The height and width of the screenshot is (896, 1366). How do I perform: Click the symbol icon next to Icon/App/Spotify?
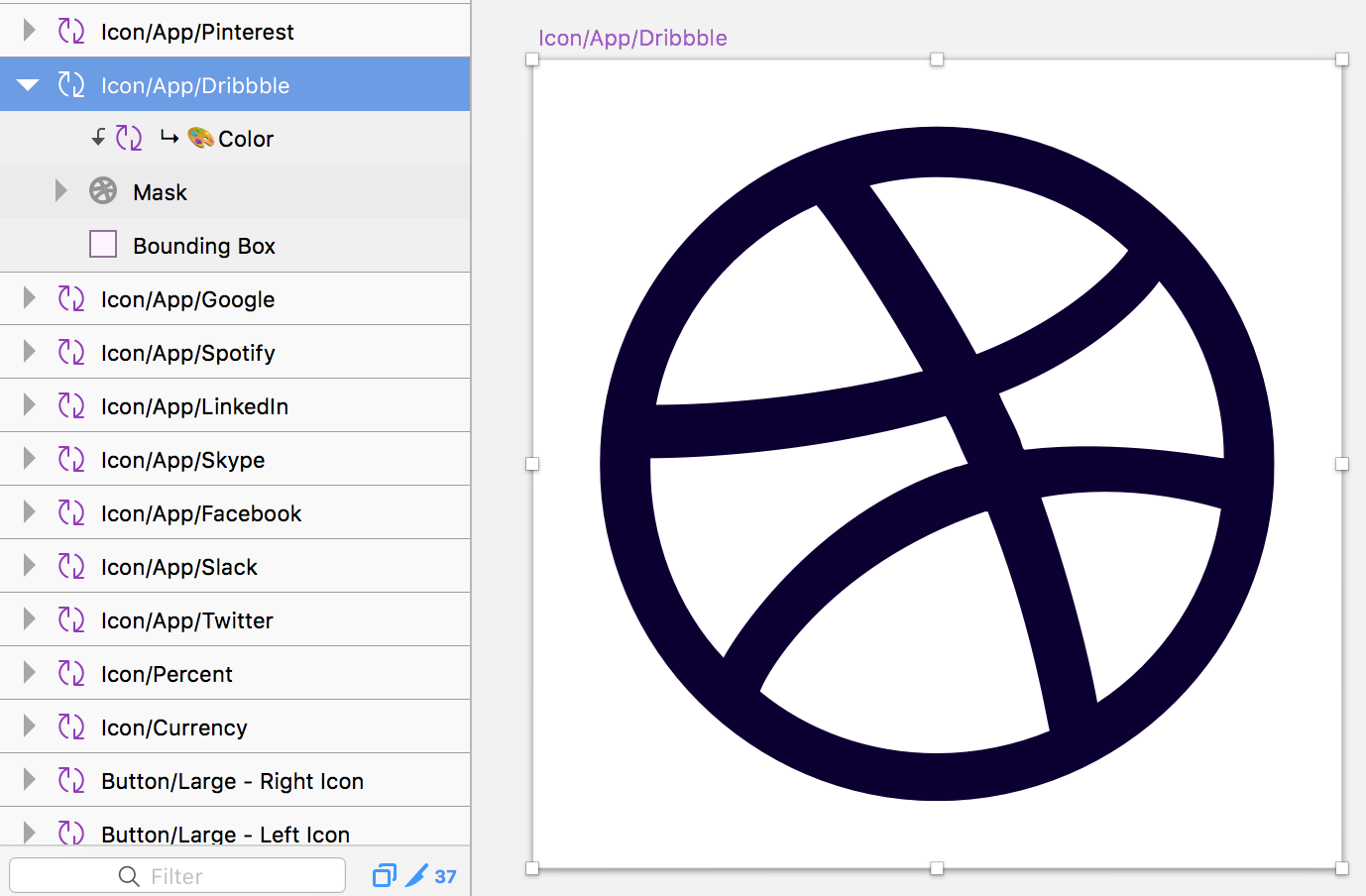pos(71,352)
